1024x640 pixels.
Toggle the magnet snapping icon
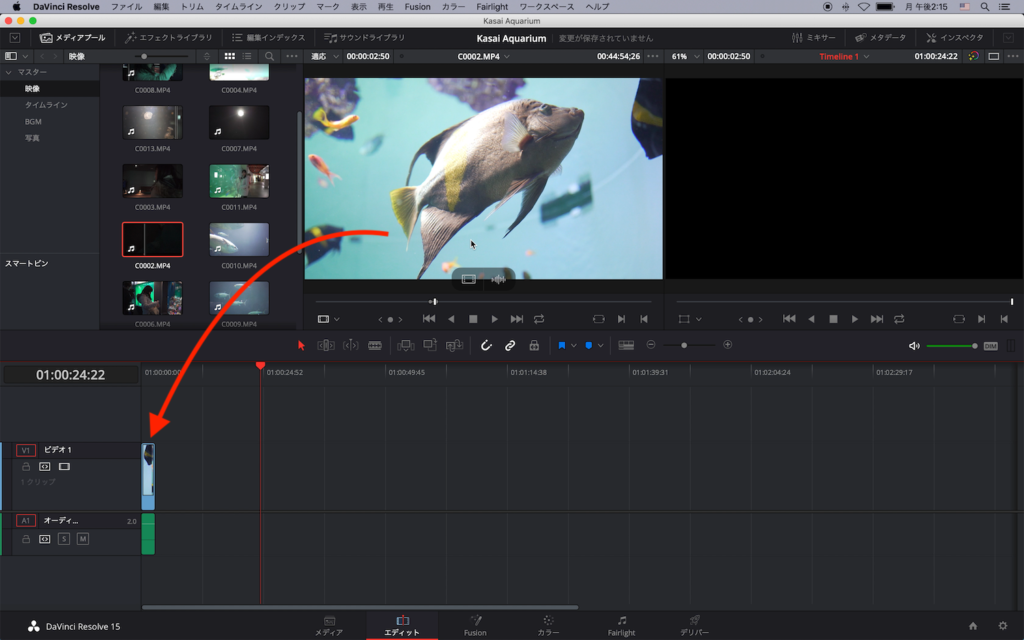(486, 345)
